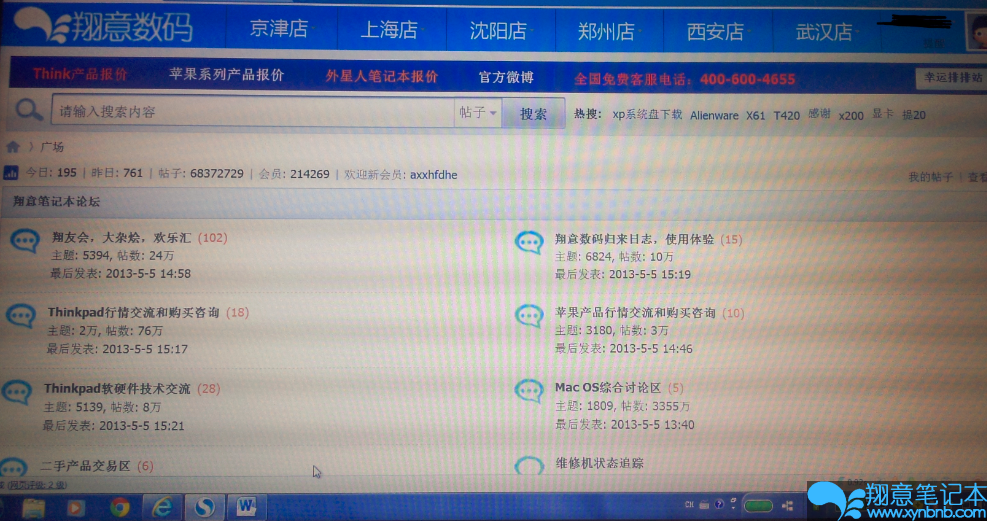Open the media player taskbar icon
Image resolution: width=987 pixels, height=521 pixels.
pos(76,507)
